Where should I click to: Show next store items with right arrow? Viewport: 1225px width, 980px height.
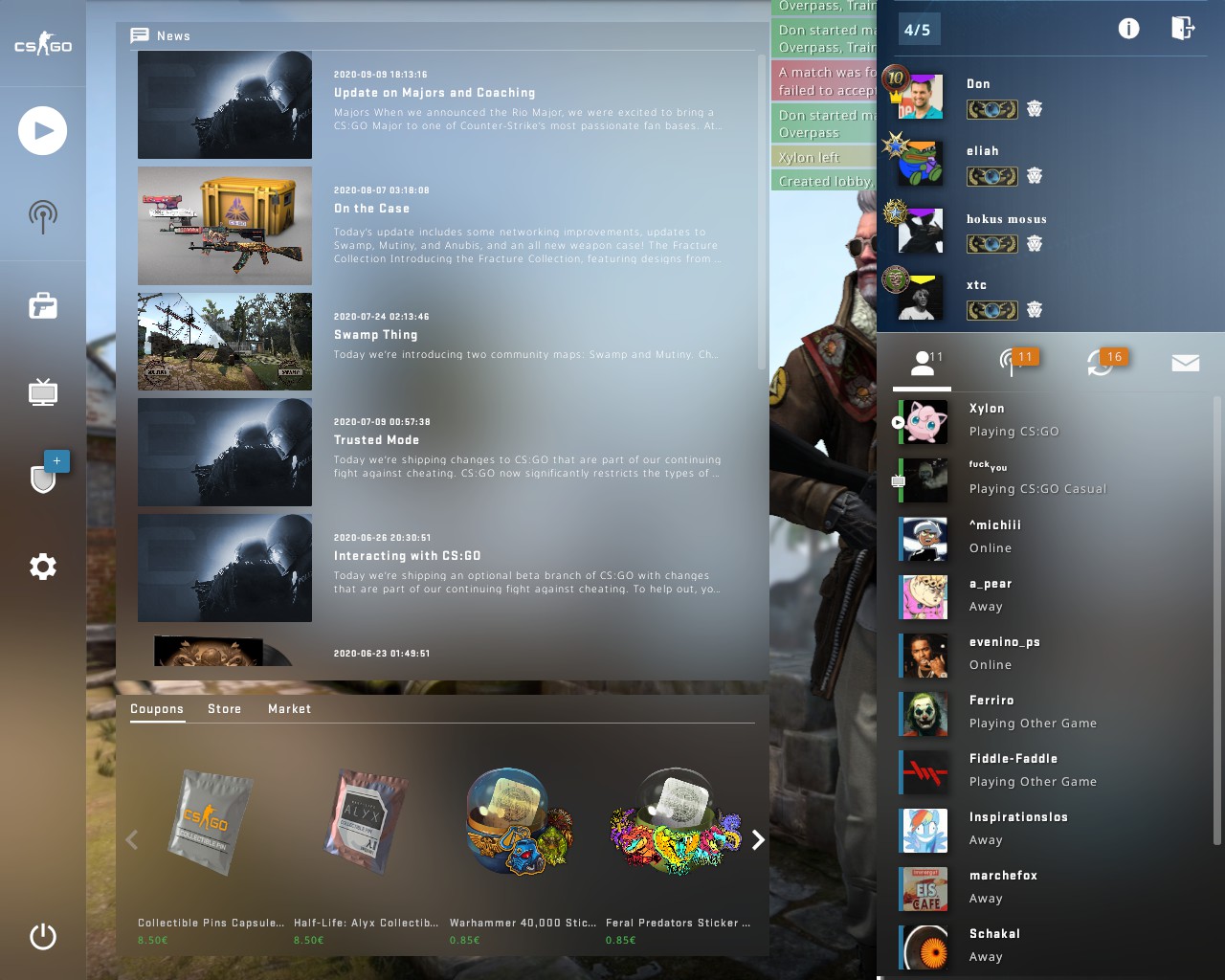click(x=758, y=839)
